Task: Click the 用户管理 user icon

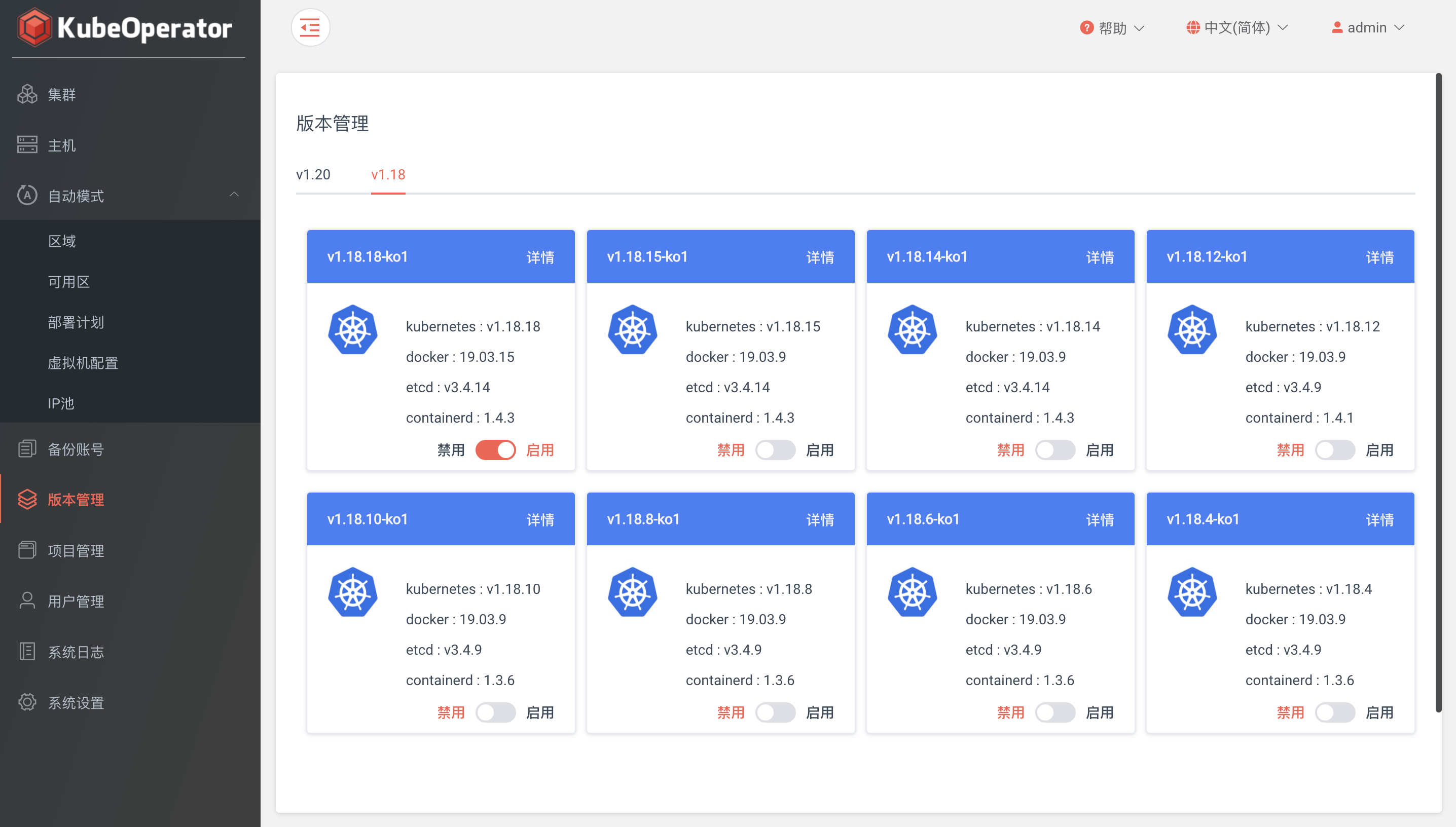Action: point(27,601)
